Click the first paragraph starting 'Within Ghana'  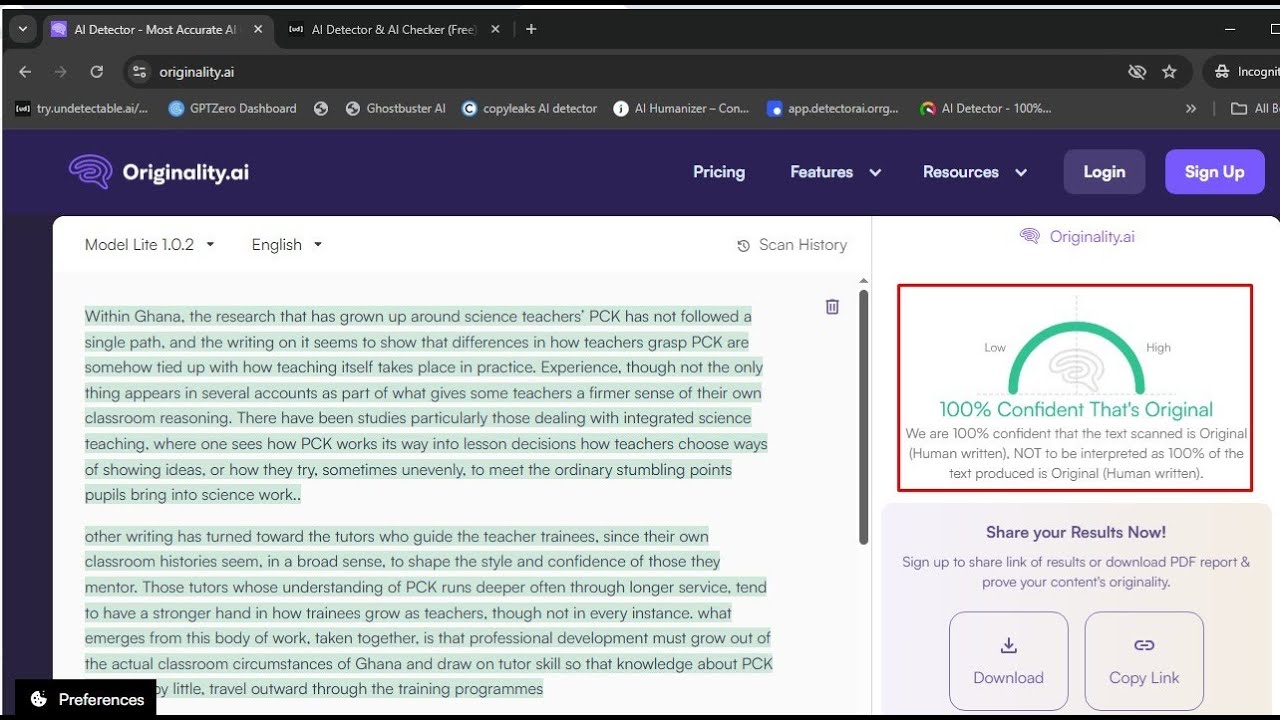point(426,405)
